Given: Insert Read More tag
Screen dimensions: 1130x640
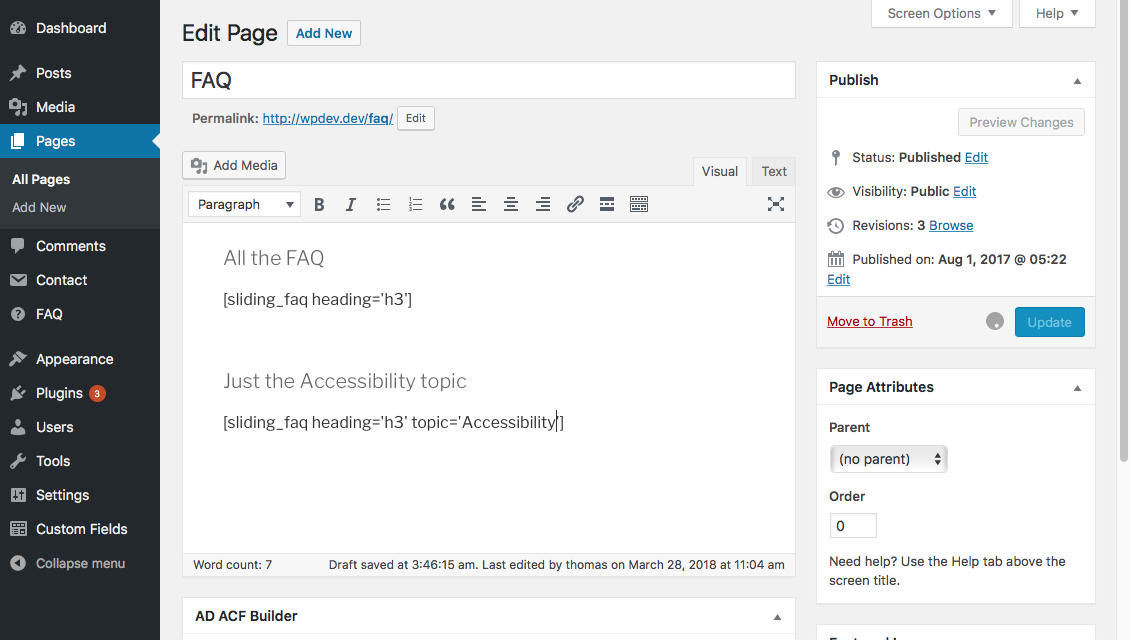Looking at the screenshot, I should [607, 205].
